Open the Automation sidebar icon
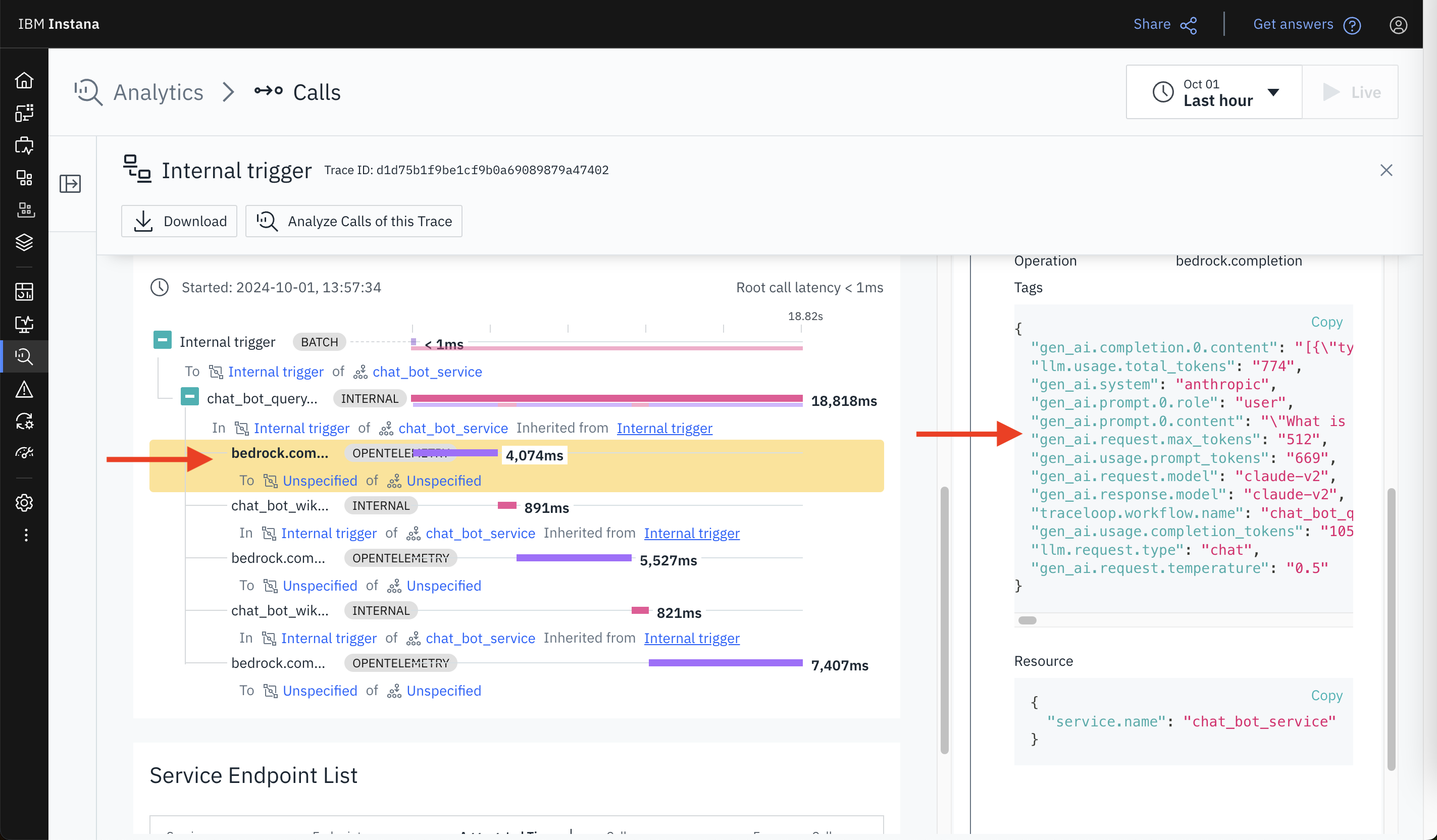Image resolution: width=1437 pixels, height=840 pixels. click(x=25, y=422)
